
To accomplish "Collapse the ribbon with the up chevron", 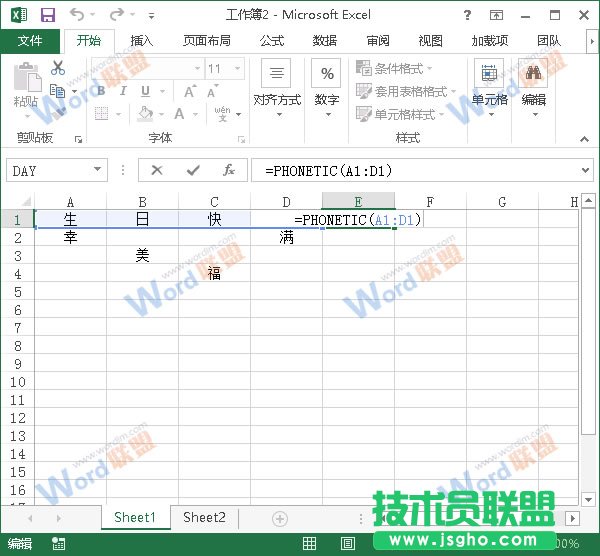I will 584,139.
